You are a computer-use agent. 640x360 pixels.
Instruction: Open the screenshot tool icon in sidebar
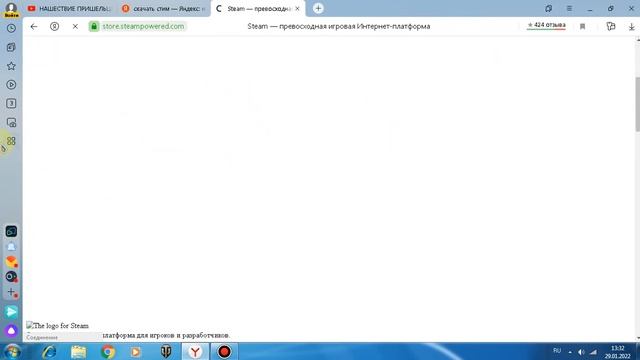pos(11,122)
